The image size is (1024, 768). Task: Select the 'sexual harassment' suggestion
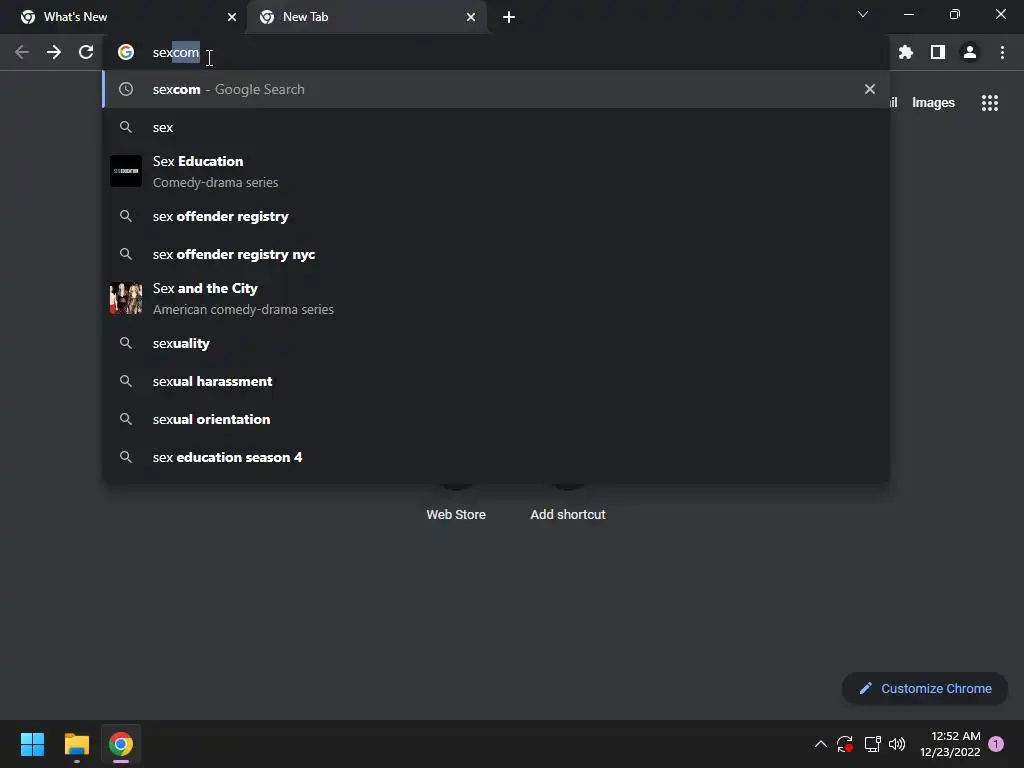[x=496, y=381]
